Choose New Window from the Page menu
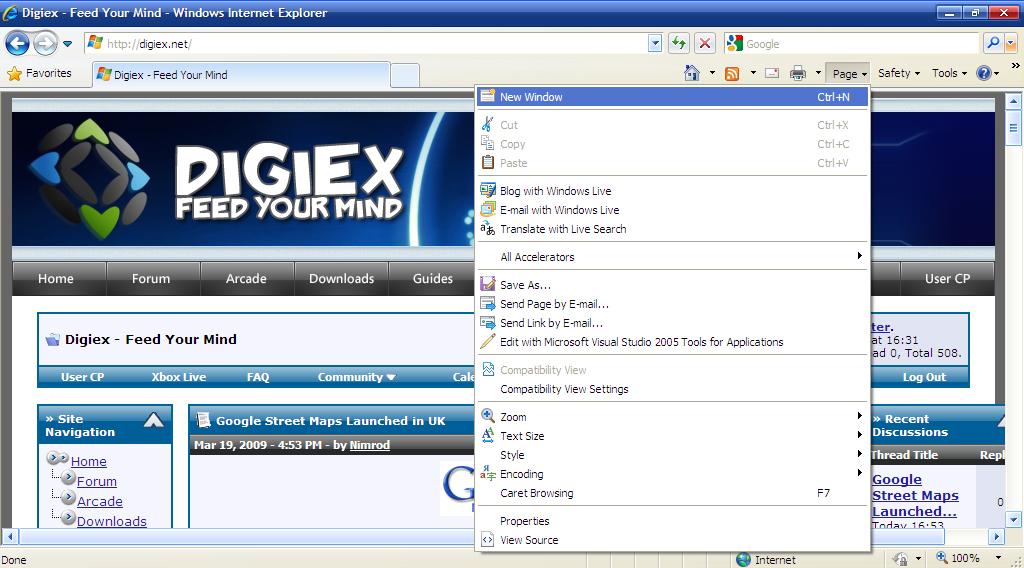Screen dimensions: 1024x568 pos(673,97)
